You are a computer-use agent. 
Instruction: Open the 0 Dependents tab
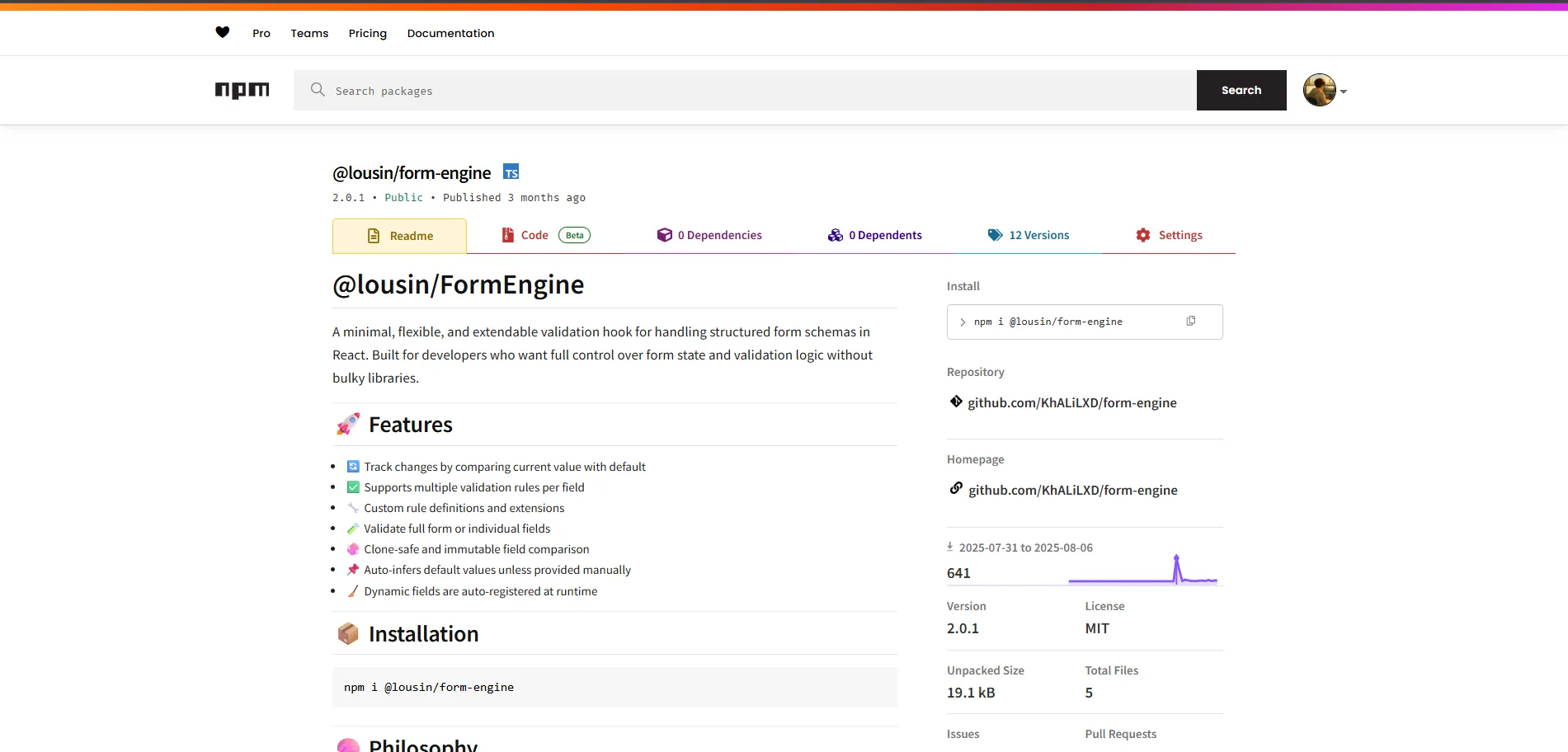click(875, 235)
